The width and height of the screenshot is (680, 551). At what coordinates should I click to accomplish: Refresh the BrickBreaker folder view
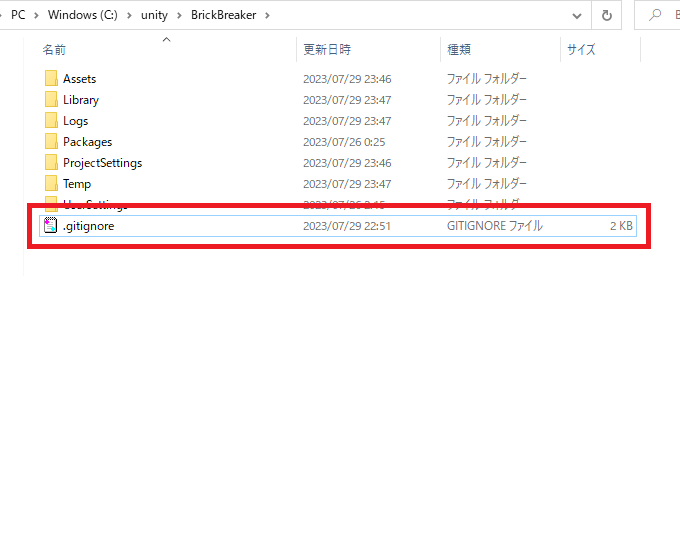point(607,16)
